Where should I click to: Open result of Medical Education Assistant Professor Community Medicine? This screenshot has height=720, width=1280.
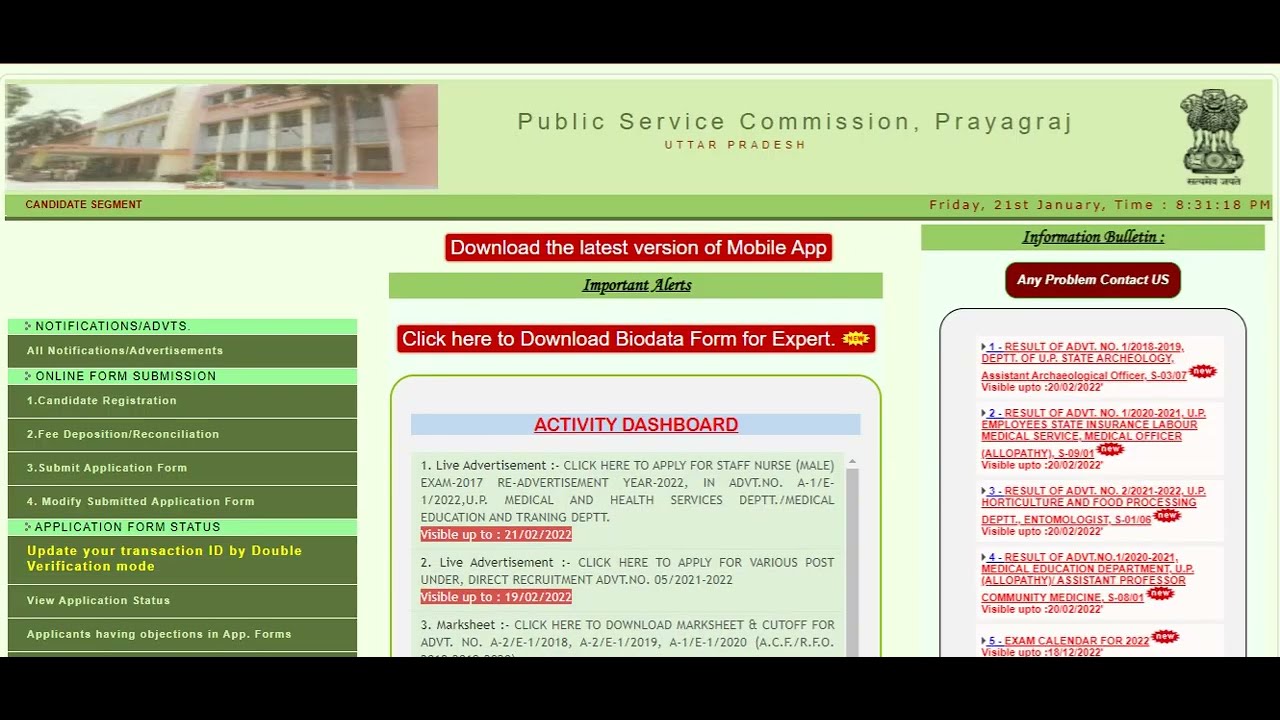point(1087,577)
